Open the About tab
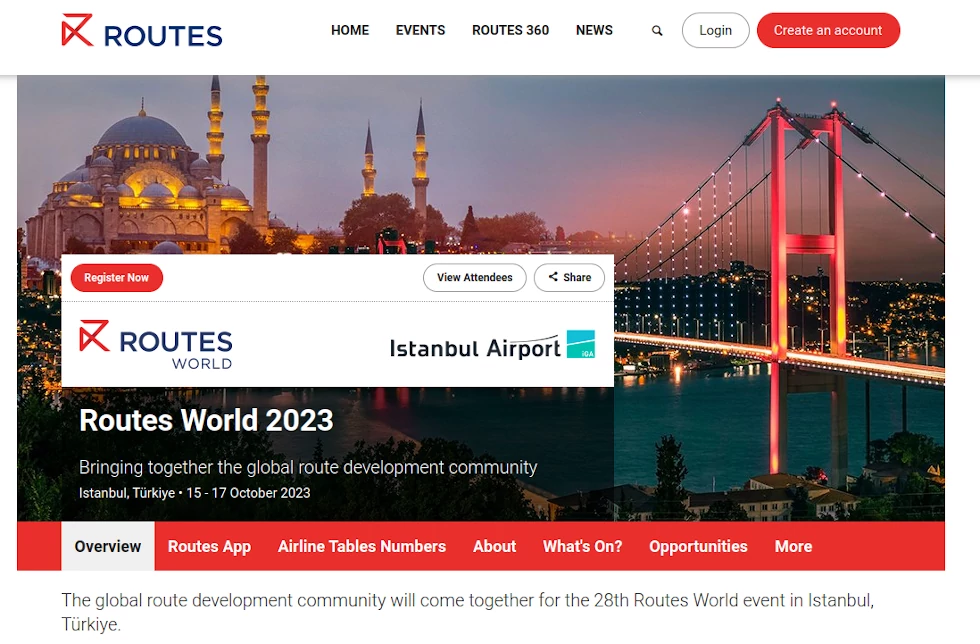980x644 pixels. [x=494, y=546]
